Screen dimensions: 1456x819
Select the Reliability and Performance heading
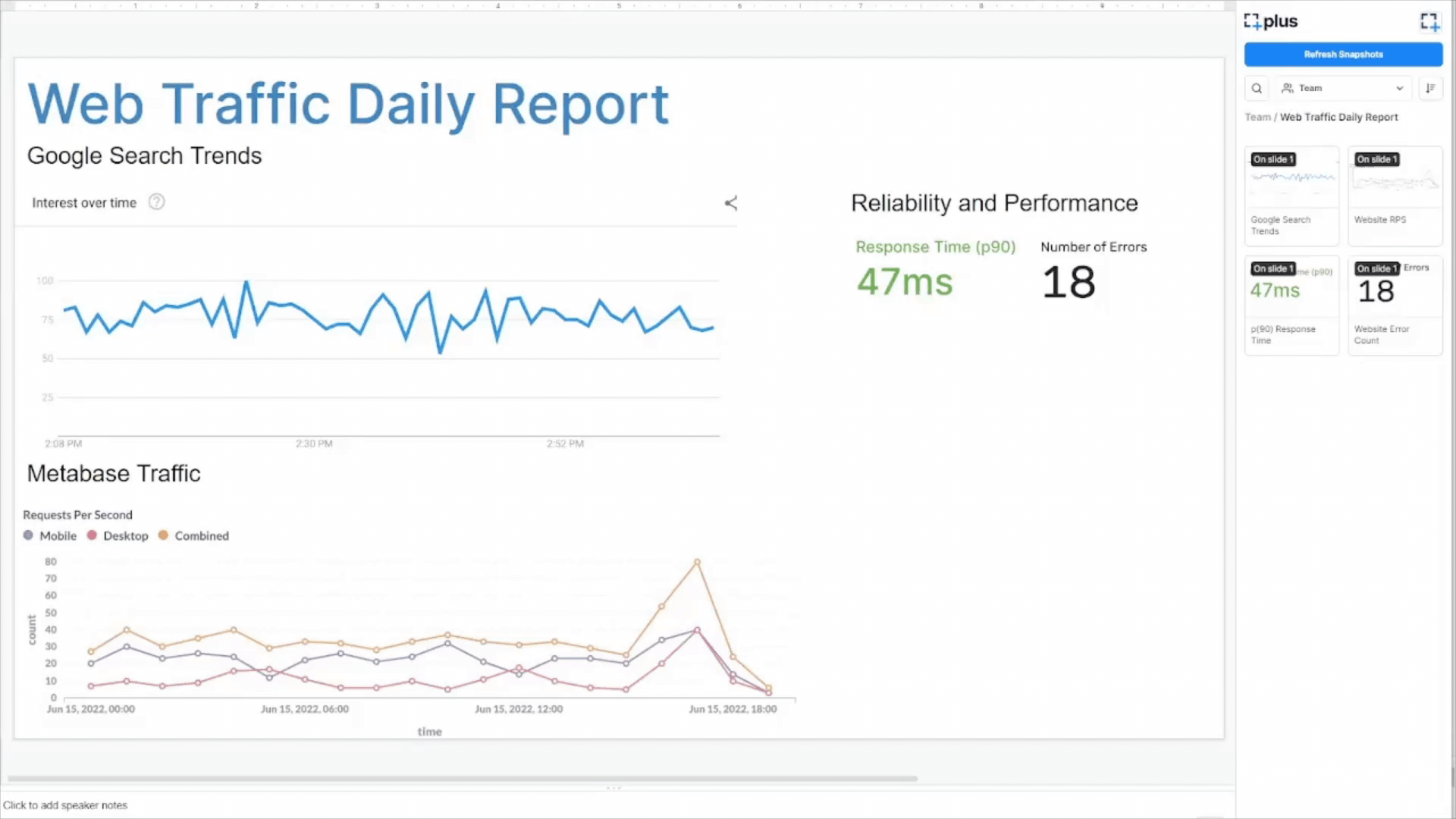pyautogui.click(x=994, y=203)
